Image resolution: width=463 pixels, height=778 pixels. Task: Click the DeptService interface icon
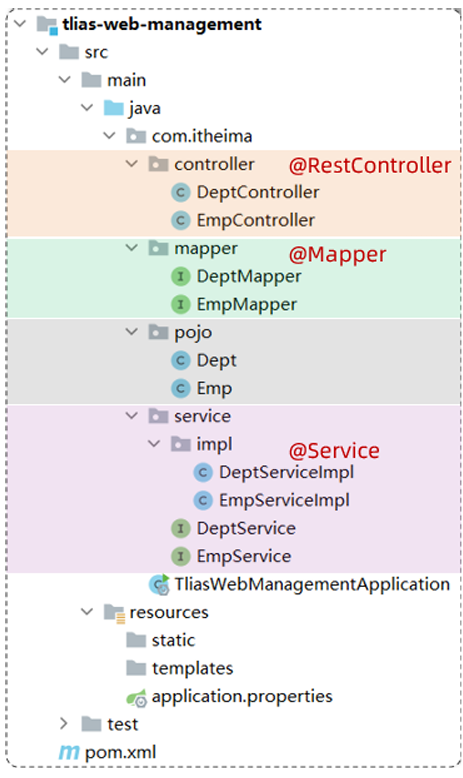tap(181, 528)
